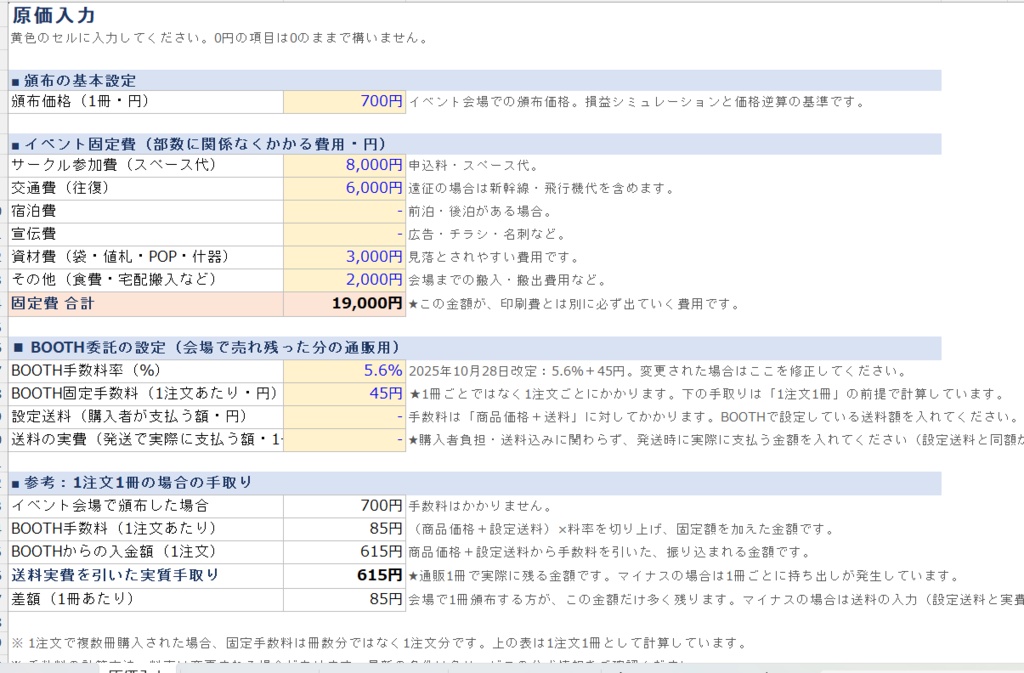Select the 頒布価格 input cell showing 700円
This screenshot has height=673, width=1024.
[344, 102]
